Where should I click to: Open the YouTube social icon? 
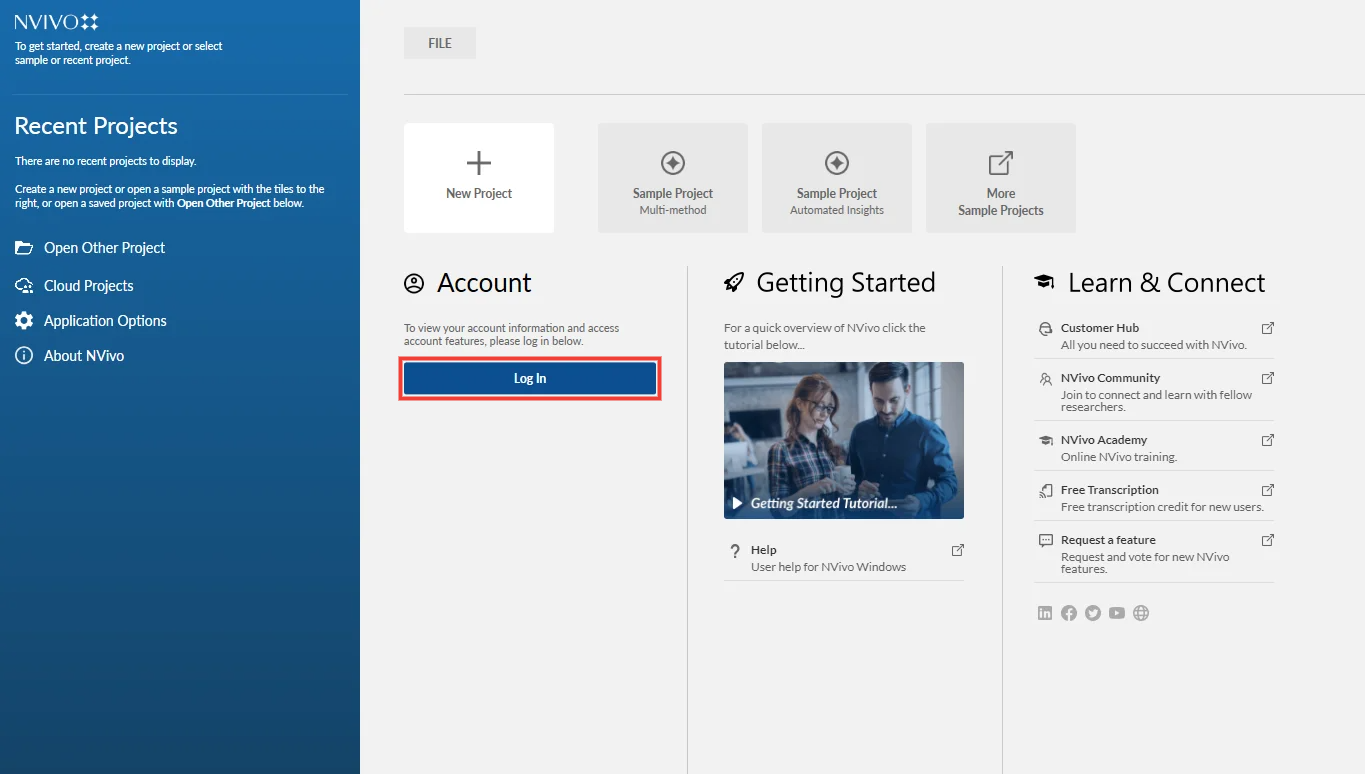pos(1117,613)
